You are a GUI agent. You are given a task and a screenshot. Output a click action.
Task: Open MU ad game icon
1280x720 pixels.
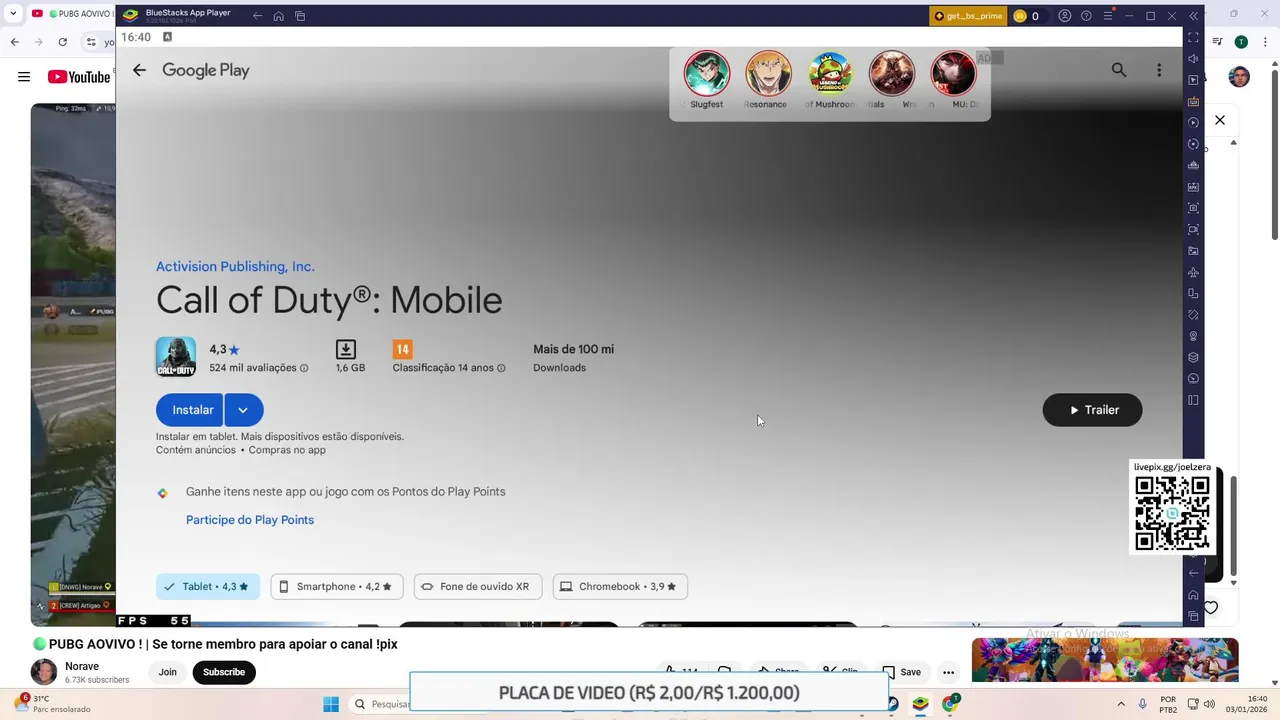coord(953,74)
